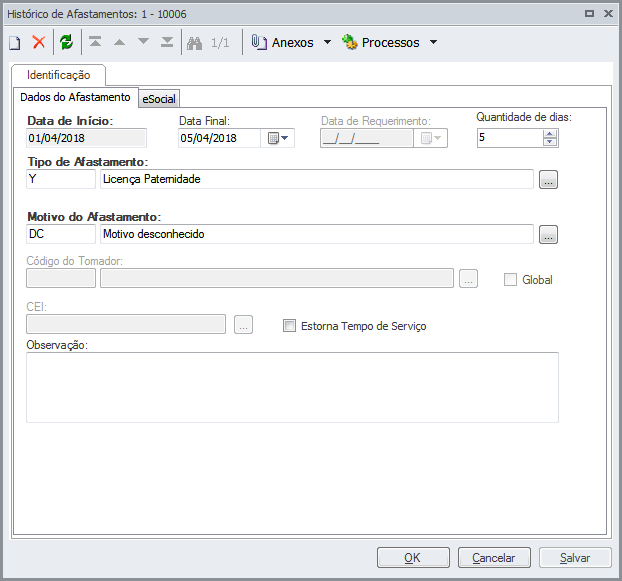622x581 pixels.
Task: Click the Tipo de Afastamento code field Y
Action: tap(61, 179)
